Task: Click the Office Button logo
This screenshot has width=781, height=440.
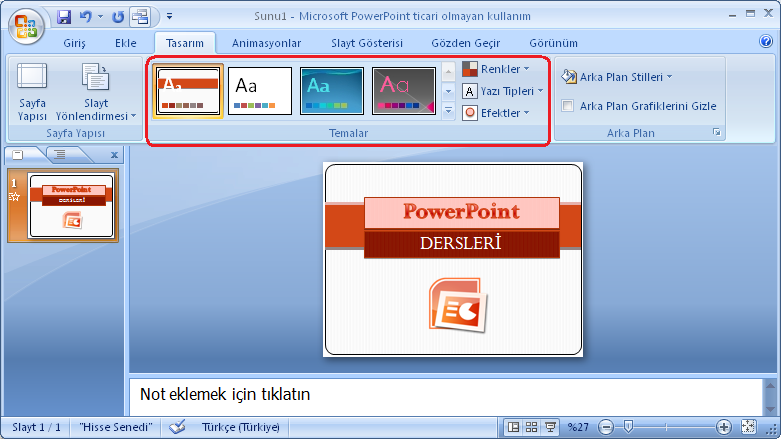Action: click(x=26, y=26)
